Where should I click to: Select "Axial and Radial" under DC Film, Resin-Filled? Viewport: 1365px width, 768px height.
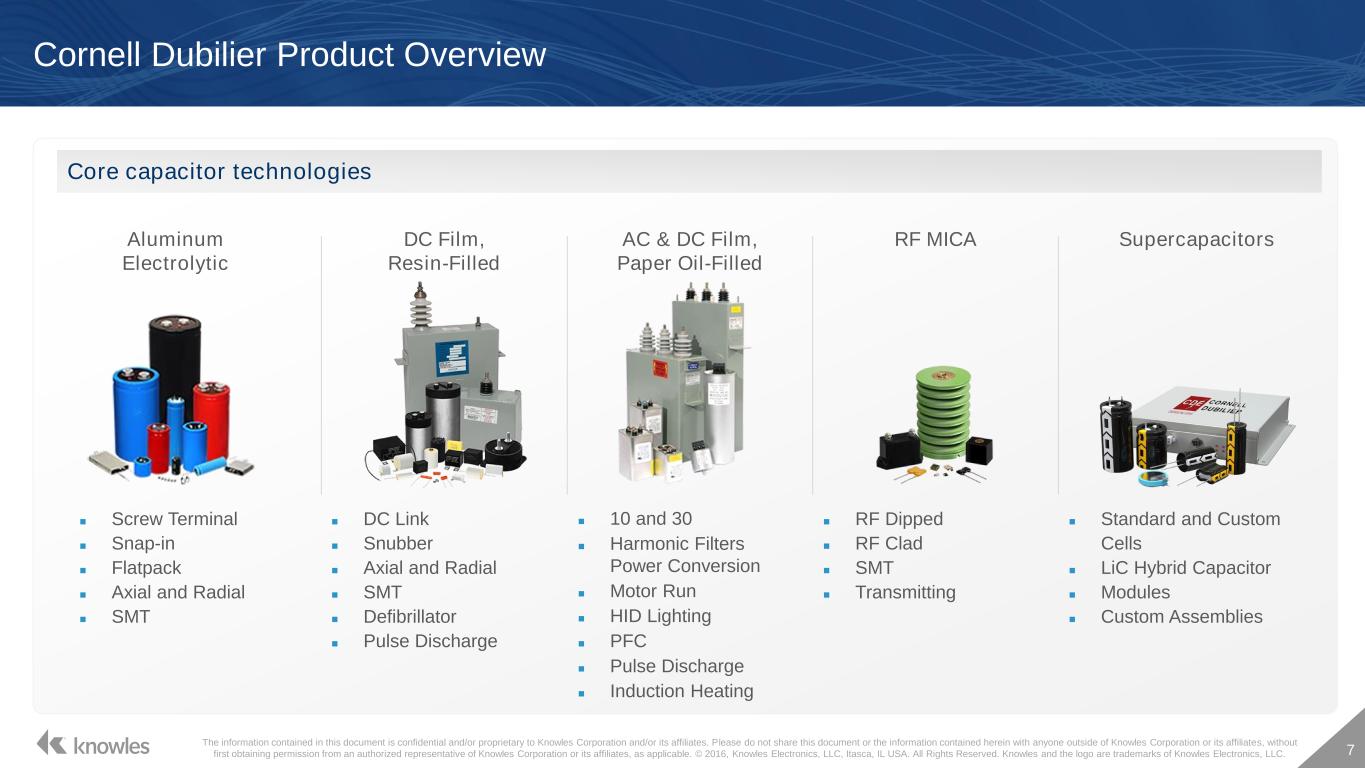[x=430, y=568]
